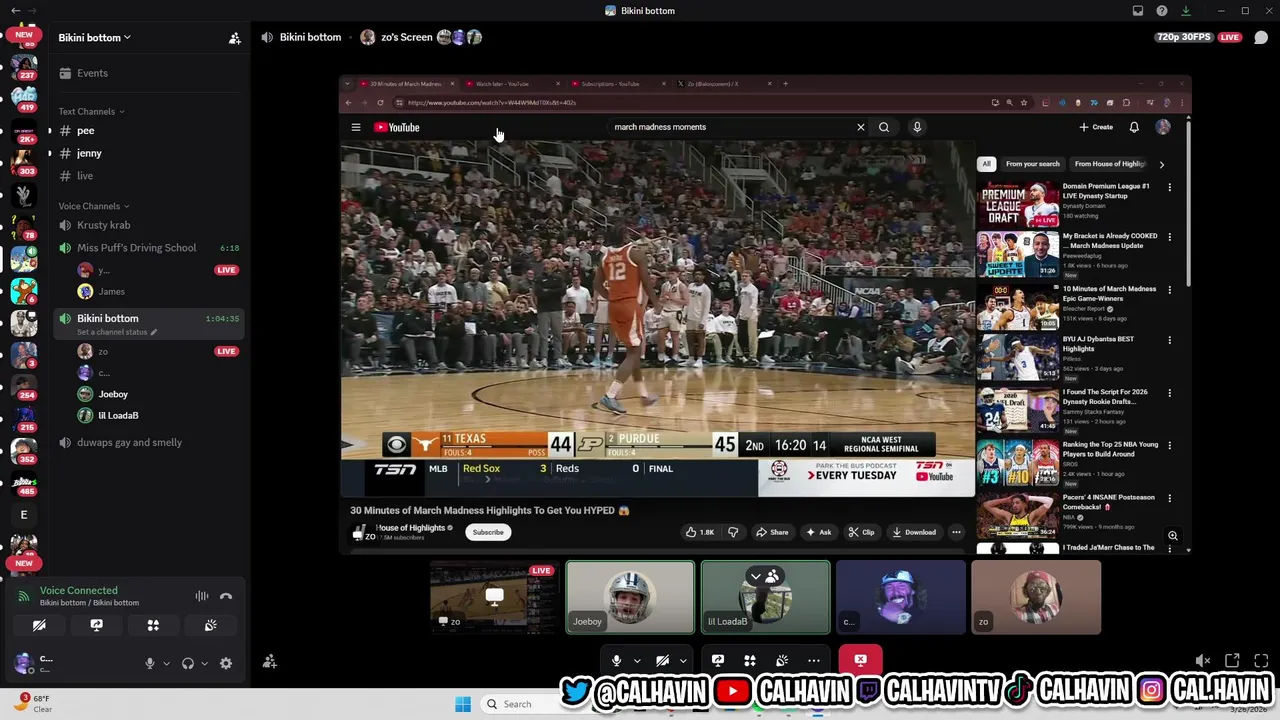Mute the microphone in the call control bar

616,660
